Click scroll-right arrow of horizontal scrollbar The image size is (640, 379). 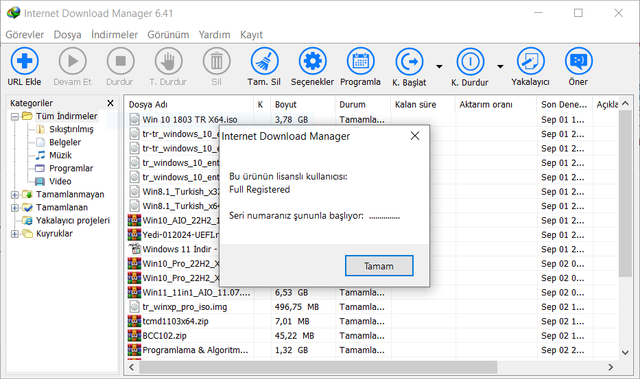tap(611, 367)
